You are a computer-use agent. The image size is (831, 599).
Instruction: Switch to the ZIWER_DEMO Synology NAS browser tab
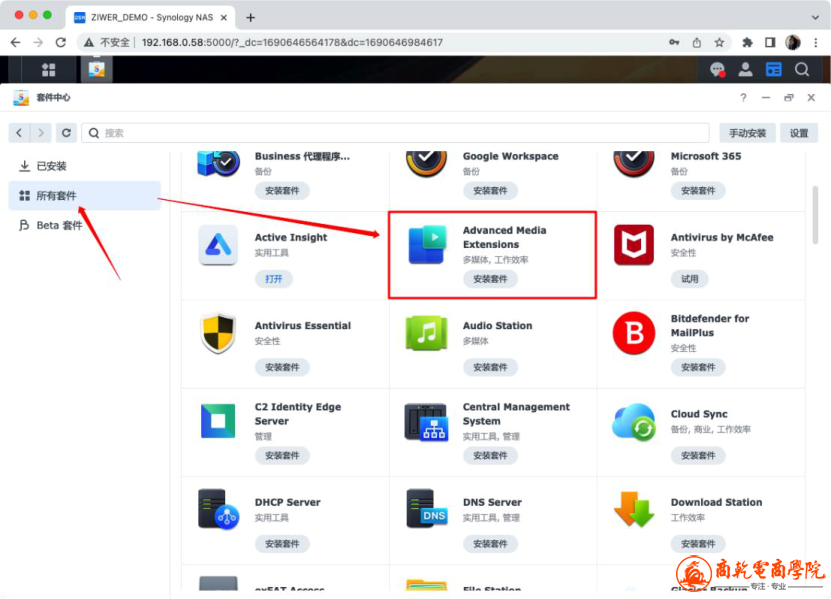151,17
